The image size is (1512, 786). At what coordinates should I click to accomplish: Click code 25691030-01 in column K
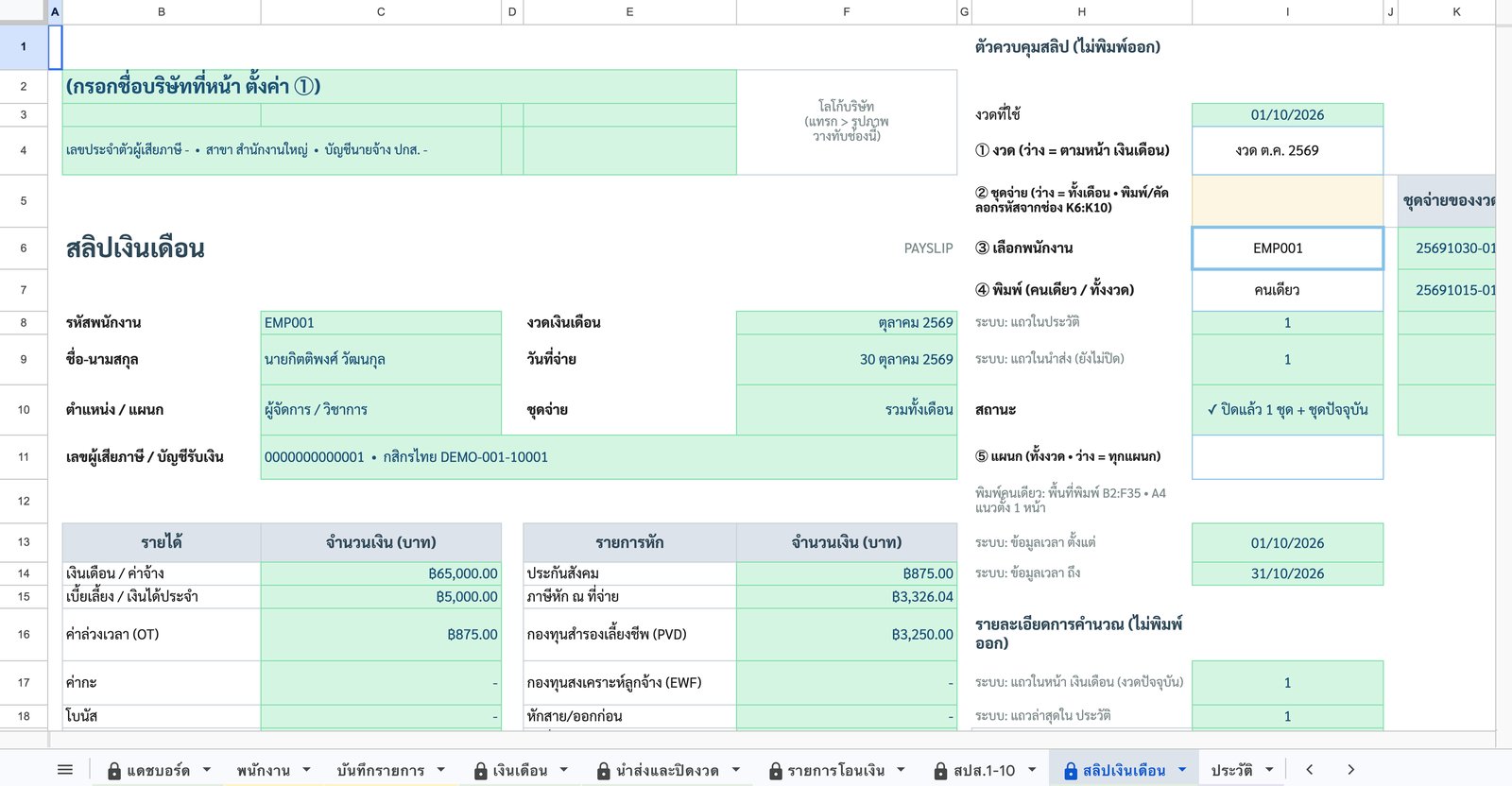1454,248
